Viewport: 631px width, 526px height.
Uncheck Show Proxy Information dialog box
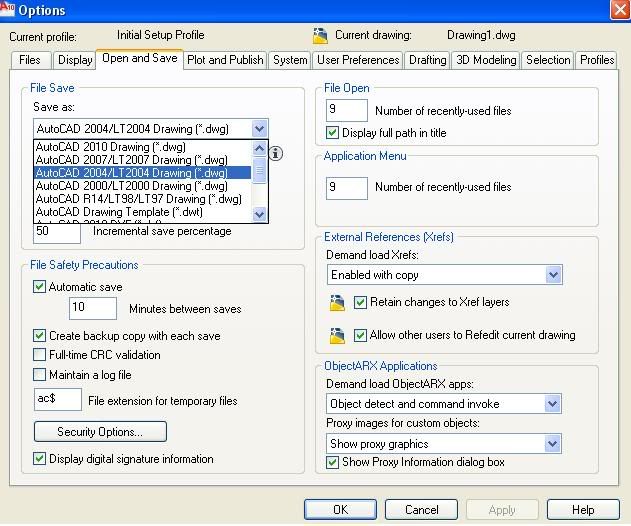point(332,462)
